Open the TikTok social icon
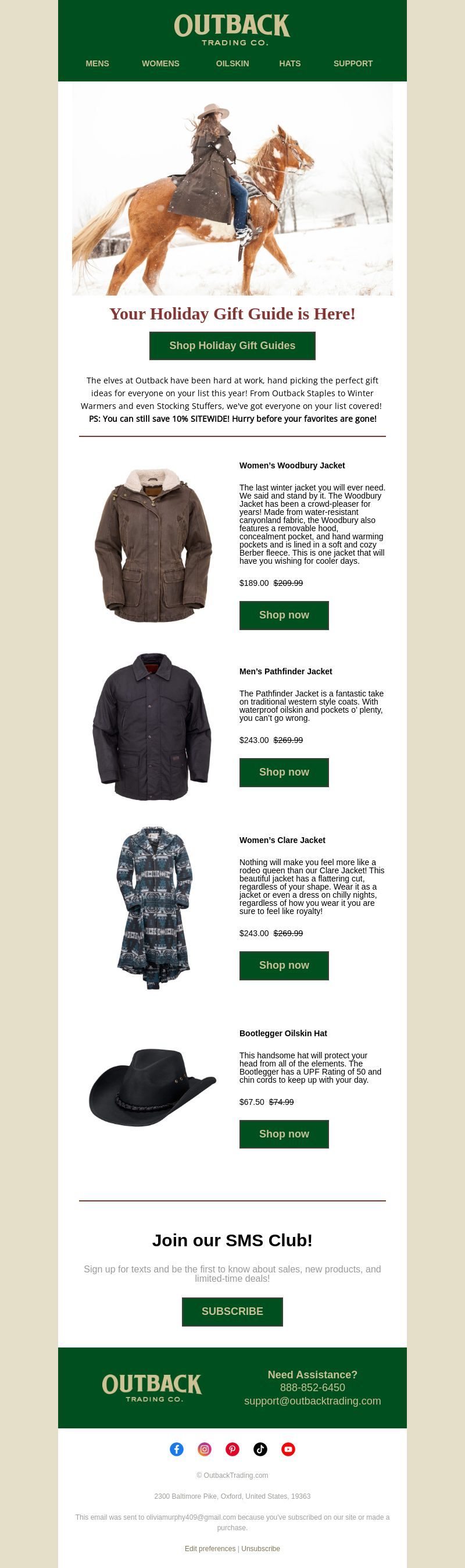465x1568 pixels. click(x=260, y=1449)
